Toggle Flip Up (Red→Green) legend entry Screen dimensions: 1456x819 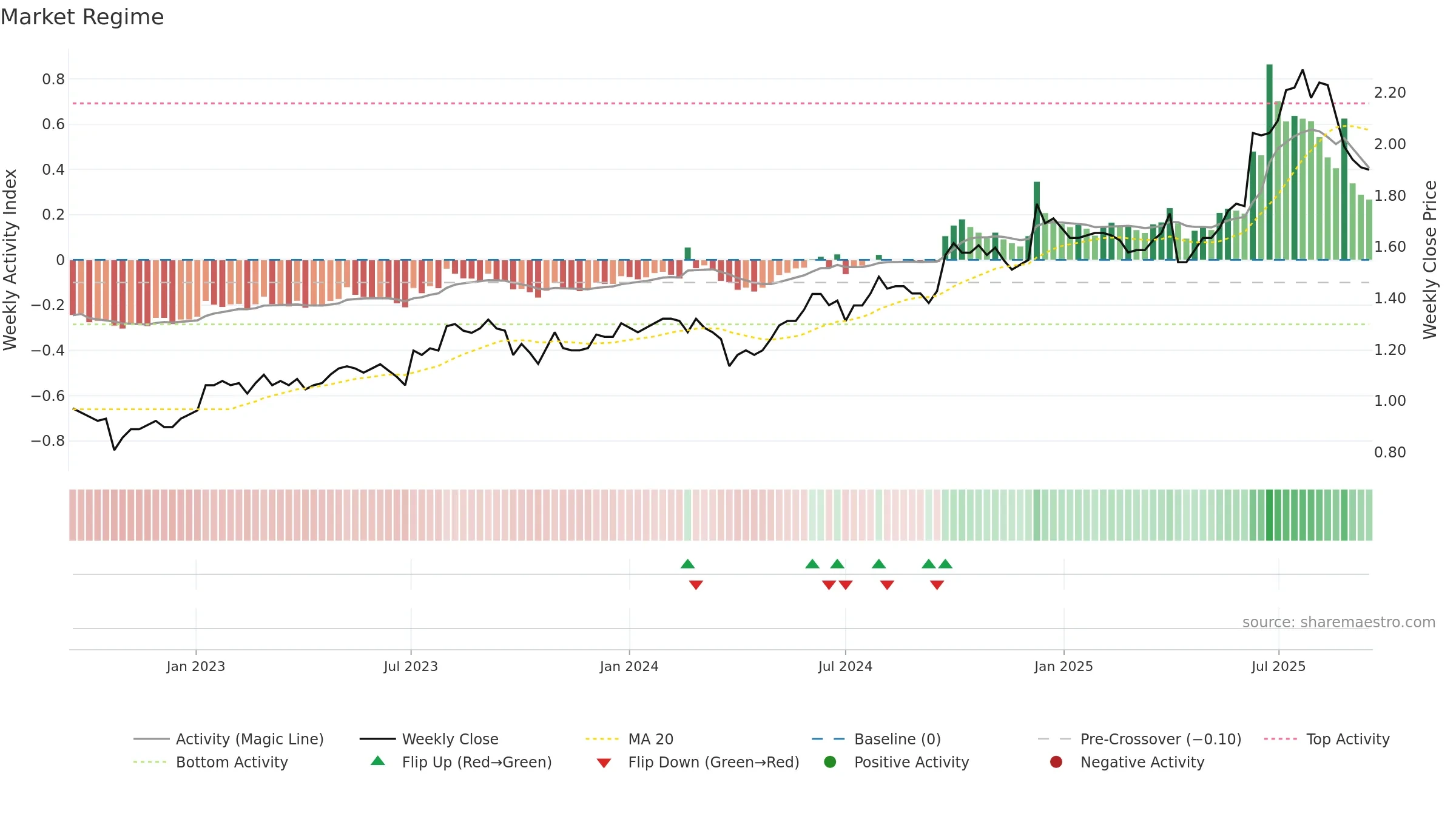pos(461,762)
